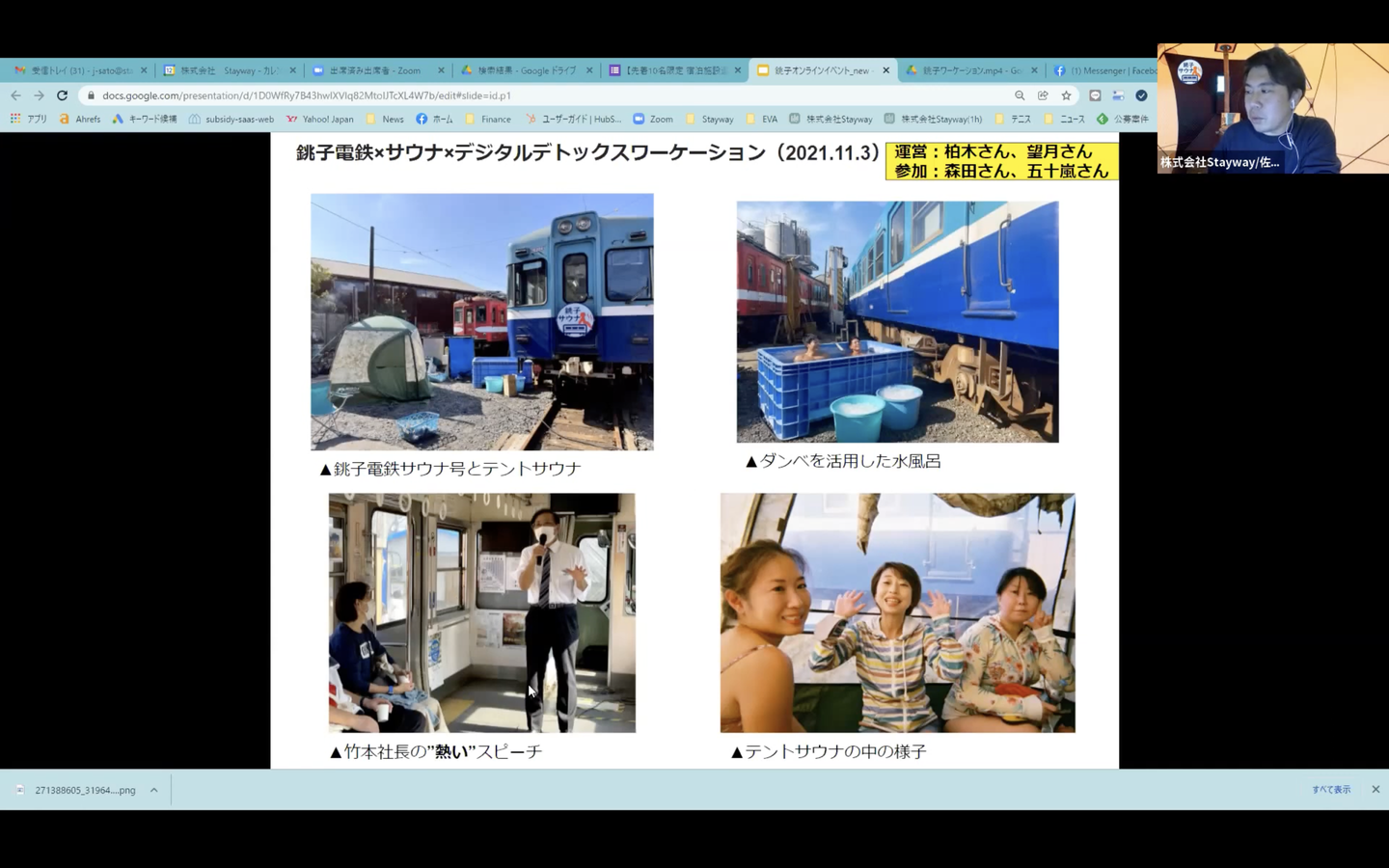Open the Facebook ホーム bookmark

pos(435,119)
